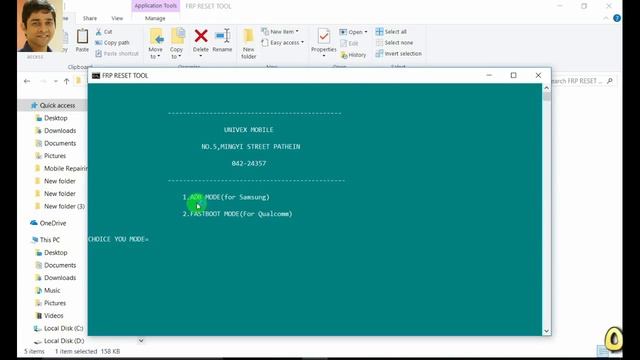The image size is (640, 360).
Task: Open the Manage ribbon tab
Action: tap(155, 18)
